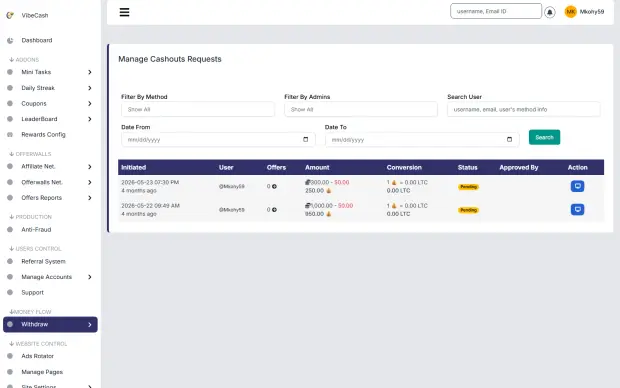Click the Referral System bullet icon
620x388 pixels.
point(10,261)
